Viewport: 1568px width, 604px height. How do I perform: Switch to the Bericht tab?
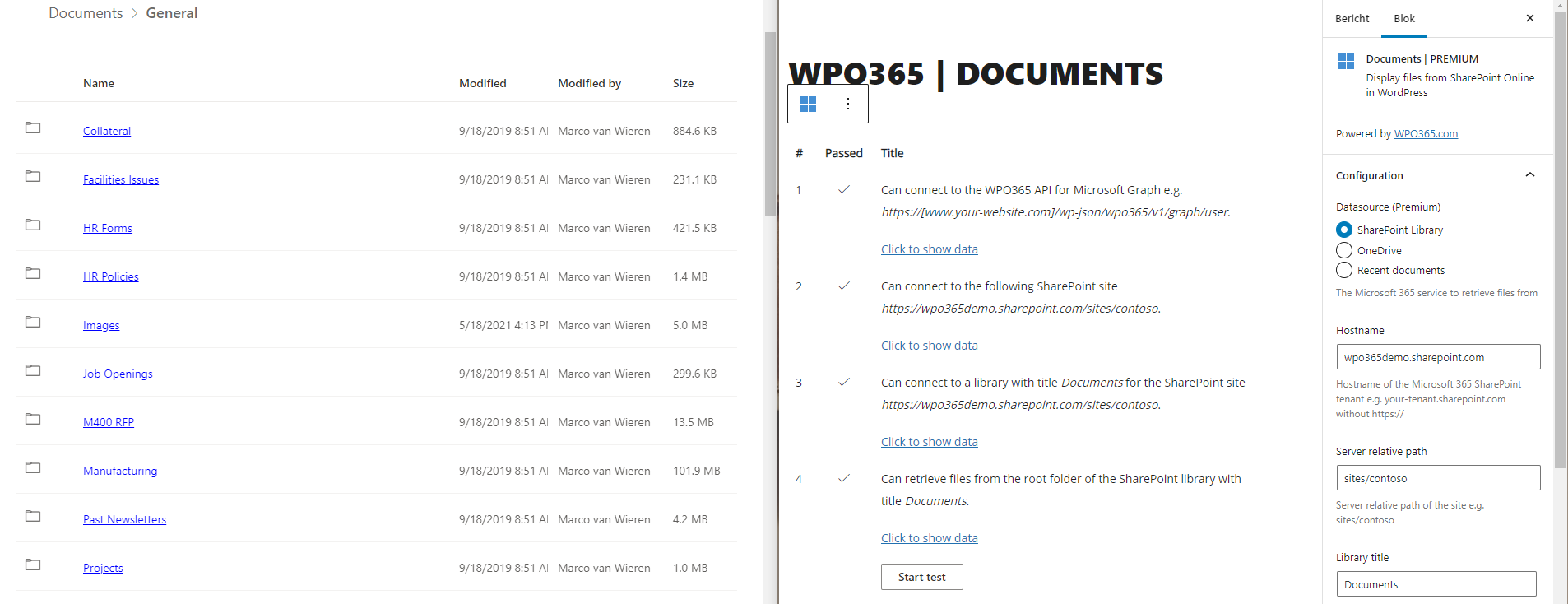coord(1352,18)
